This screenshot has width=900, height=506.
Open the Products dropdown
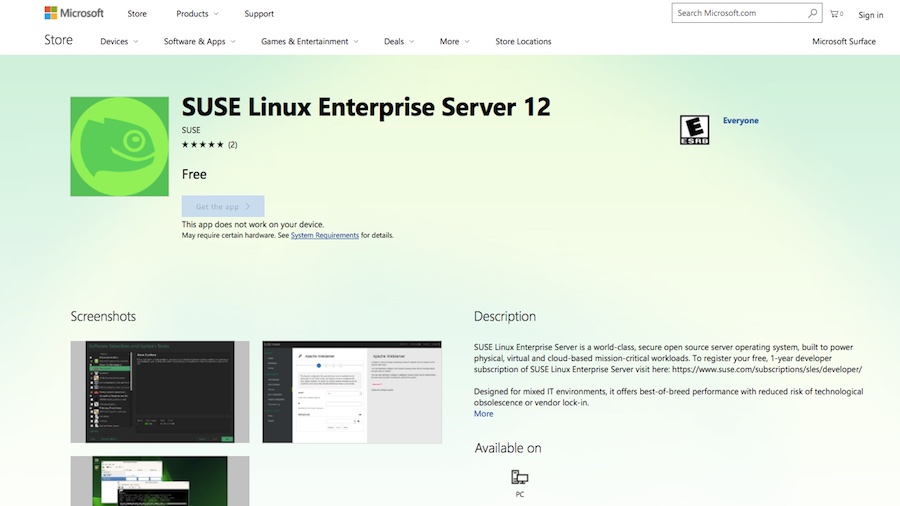click(197, 14)
